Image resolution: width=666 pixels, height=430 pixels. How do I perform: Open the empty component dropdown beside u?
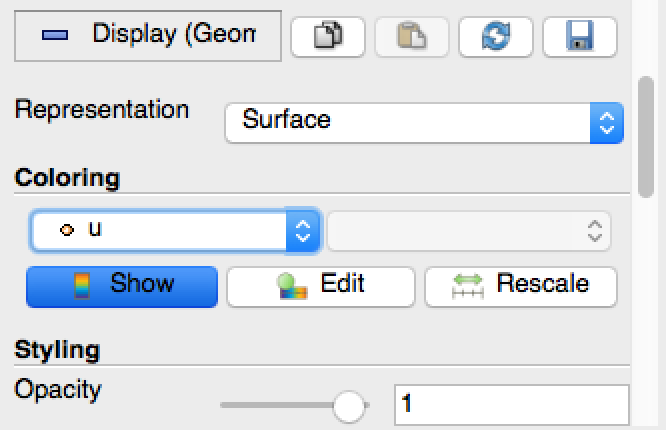click(468, 231)
